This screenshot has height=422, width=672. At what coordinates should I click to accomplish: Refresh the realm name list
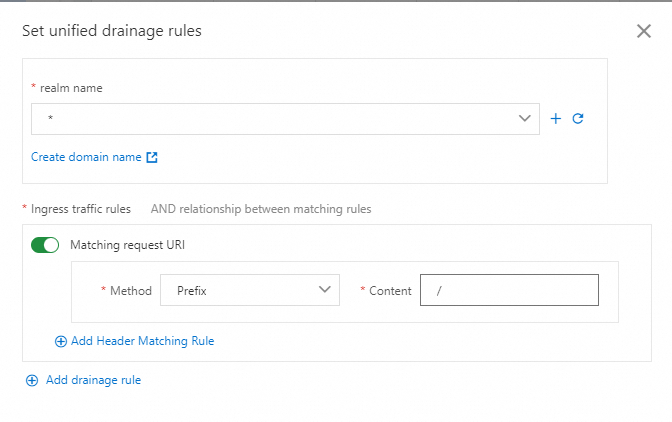pos(578,119)
